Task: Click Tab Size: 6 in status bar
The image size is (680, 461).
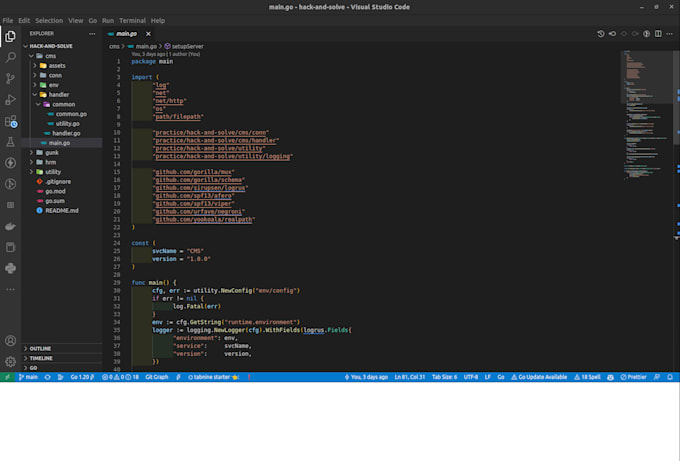Action: [444, 377]
